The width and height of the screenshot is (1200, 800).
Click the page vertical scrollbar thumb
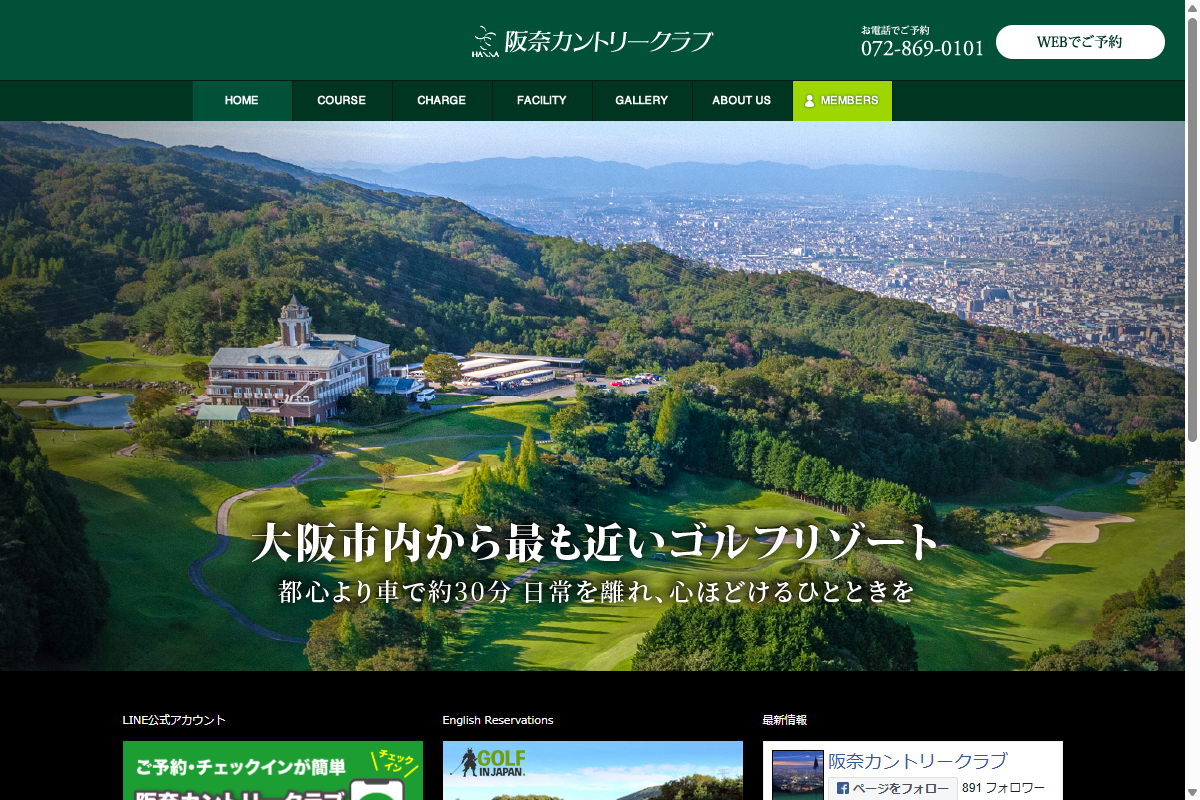pos(1192,228)
